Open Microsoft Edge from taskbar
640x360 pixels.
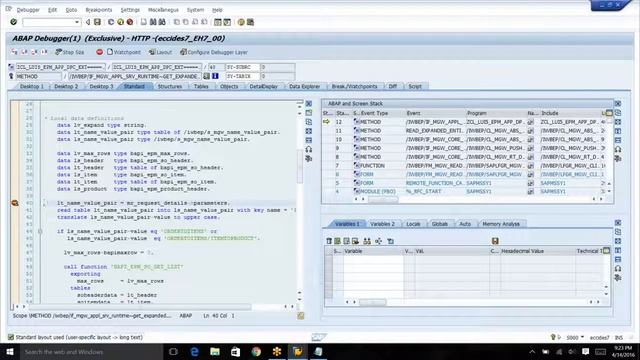[x=194, y=351]
